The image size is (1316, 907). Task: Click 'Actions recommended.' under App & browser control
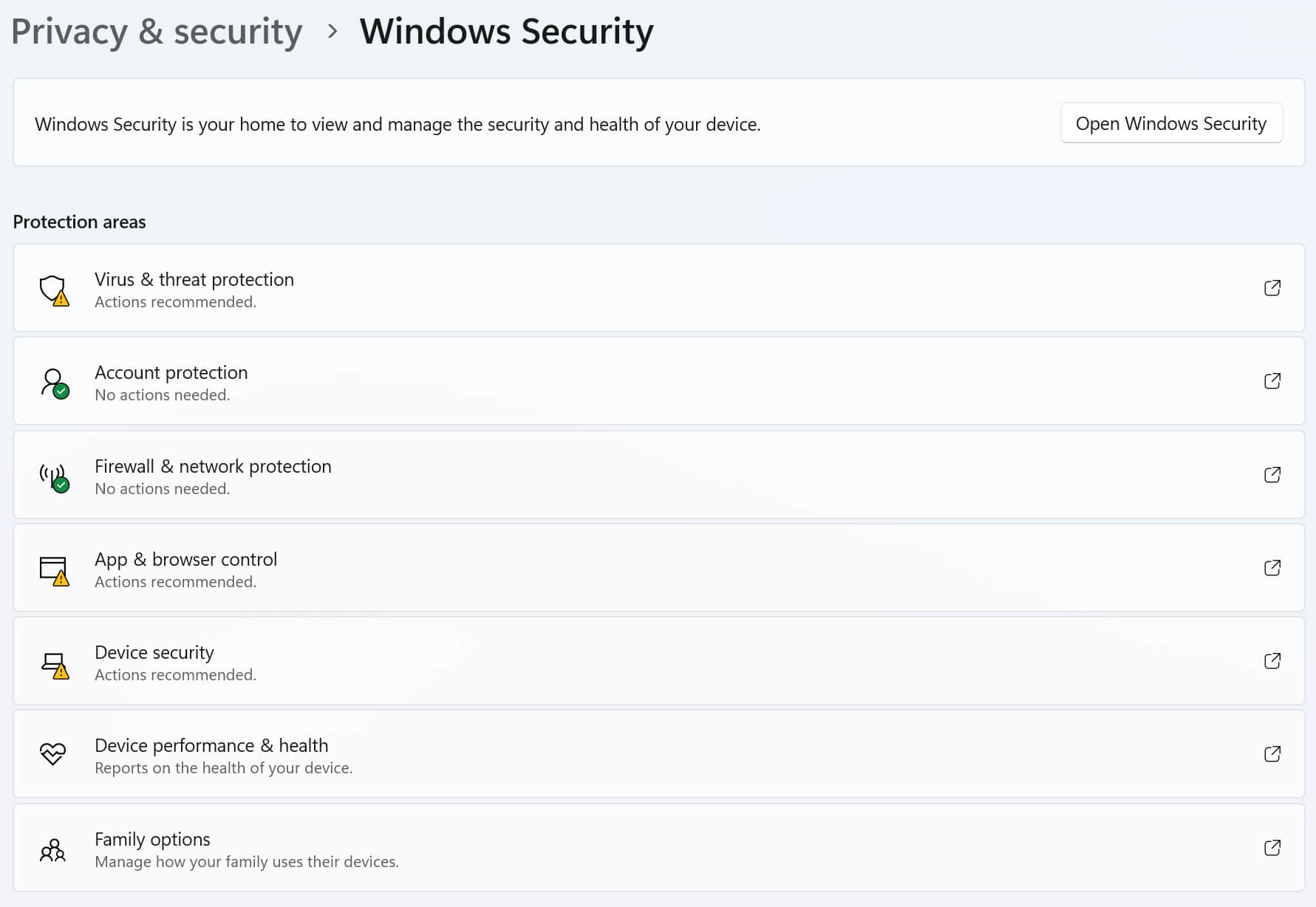pos(176,582)
